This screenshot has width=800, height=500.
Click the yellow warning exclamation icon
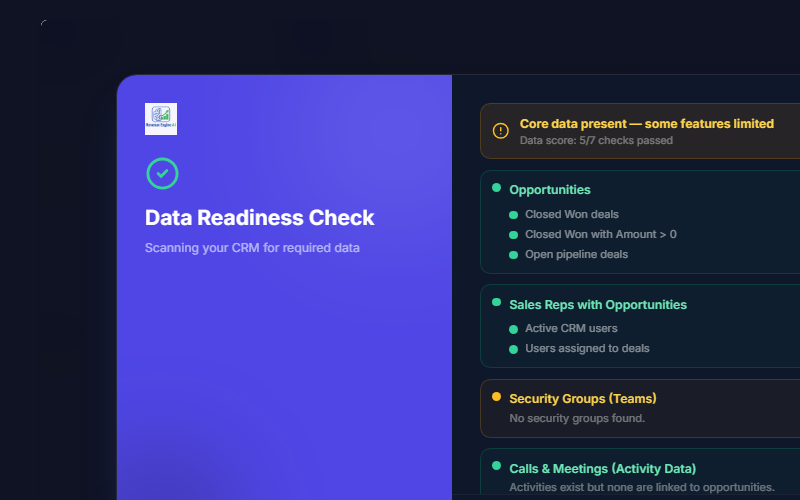(x=501, y=131)
